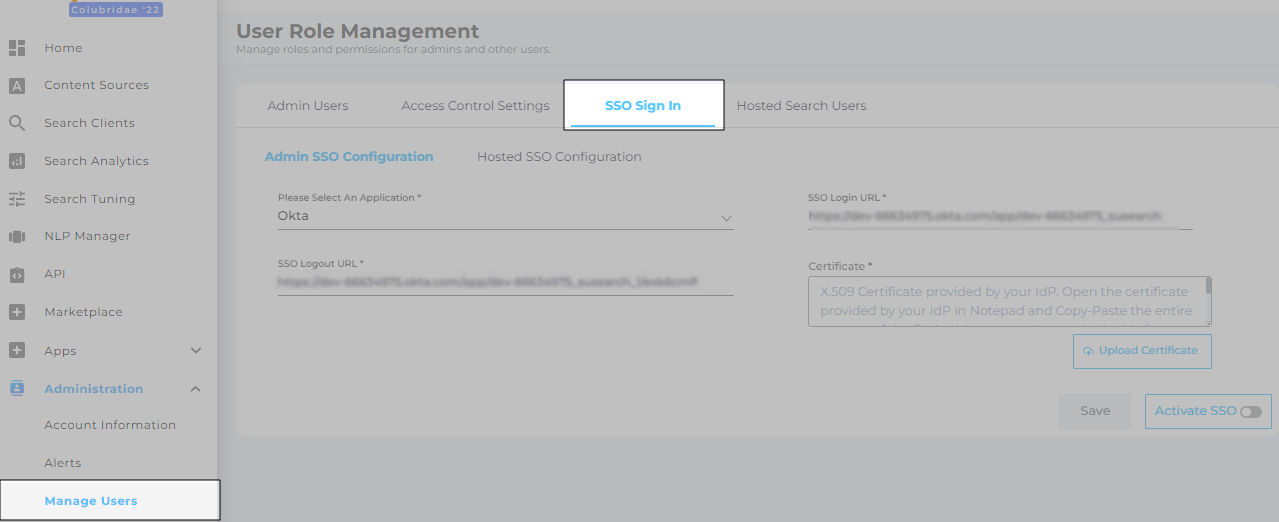
Task: Click the NLP Manager icon
Action: [17, 237]
